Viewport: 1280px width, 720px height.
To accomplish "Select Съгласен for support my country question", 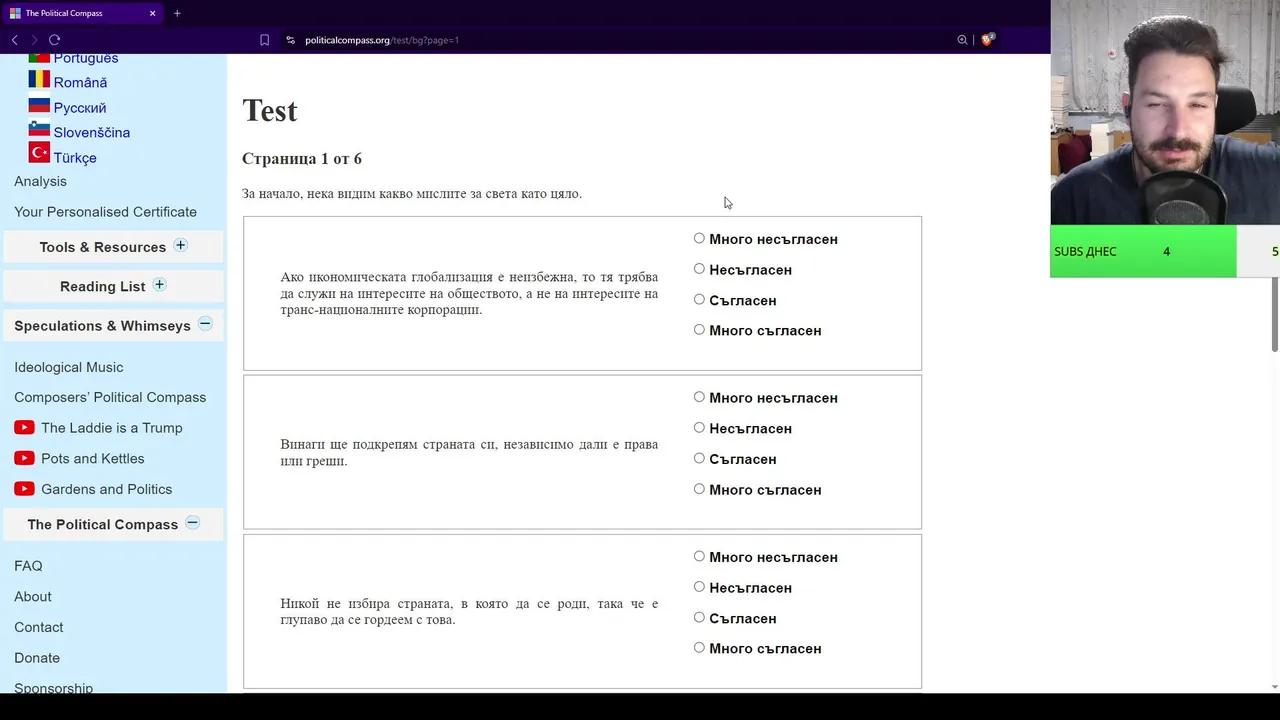I will point(699,458).
